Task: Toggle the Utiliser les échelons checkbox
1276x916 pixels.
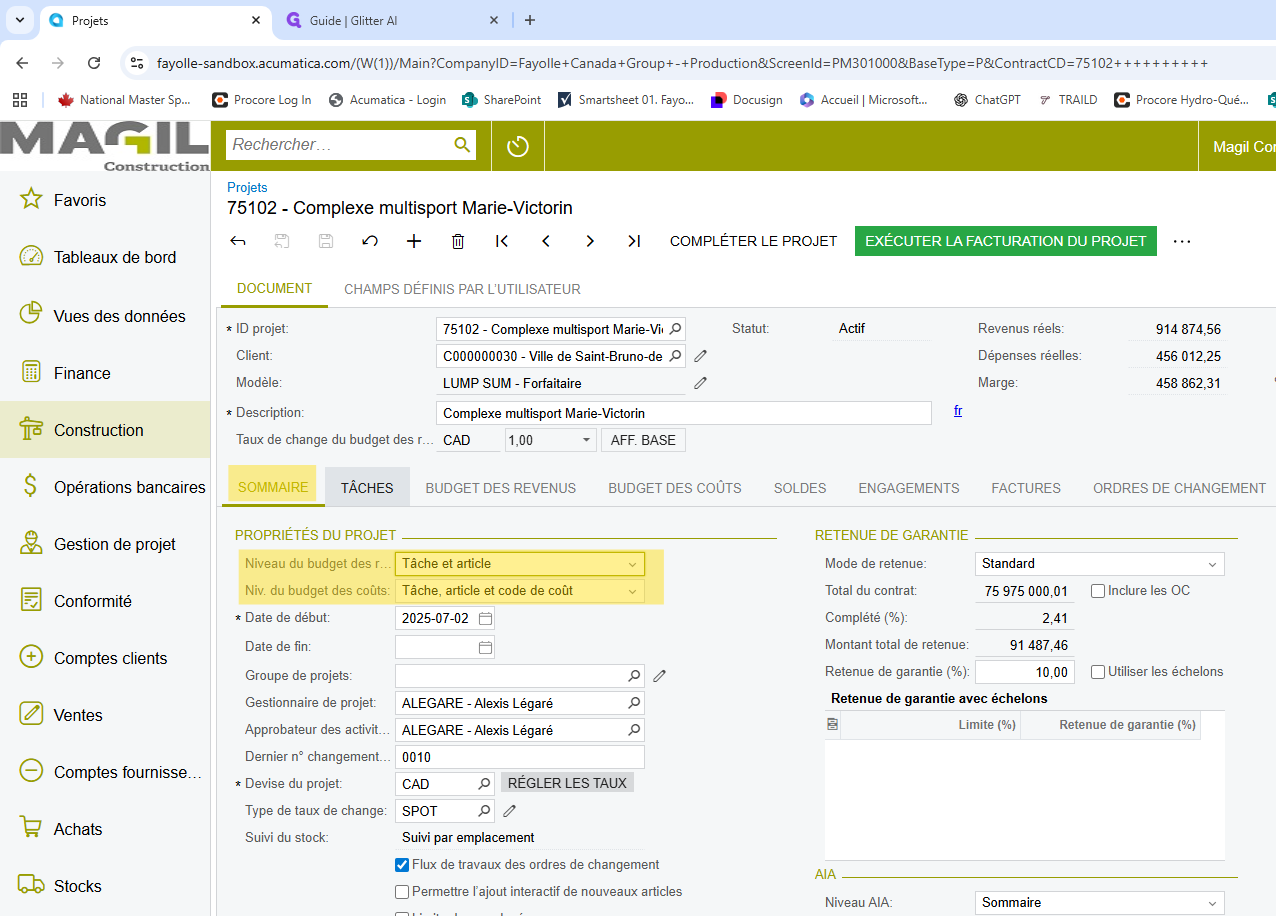Action: (1098, 672)
